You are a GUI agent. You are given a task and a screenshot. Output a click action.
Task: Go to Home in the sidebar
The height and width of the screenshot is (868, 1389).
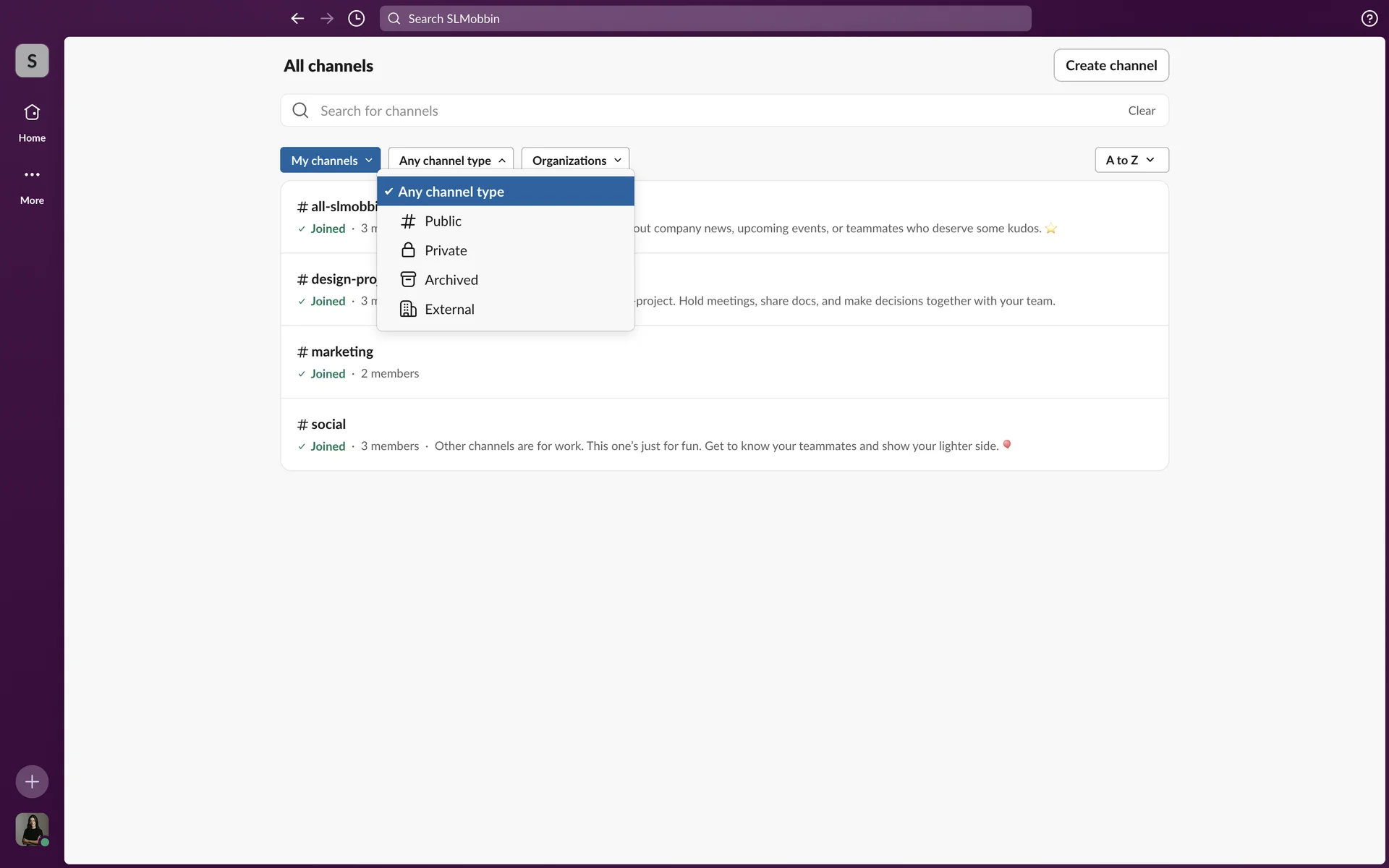coord(32,122)
